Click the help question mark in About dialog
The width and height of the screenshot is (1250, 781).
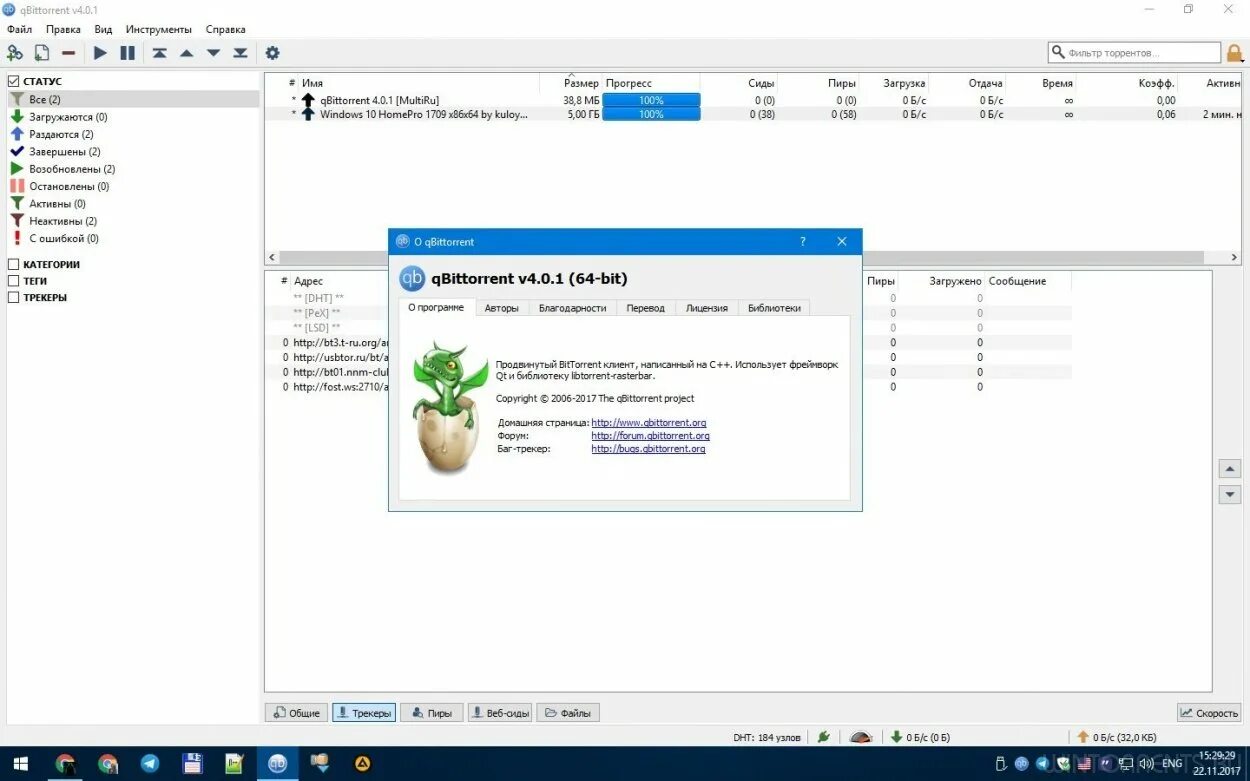coord(803,241)
